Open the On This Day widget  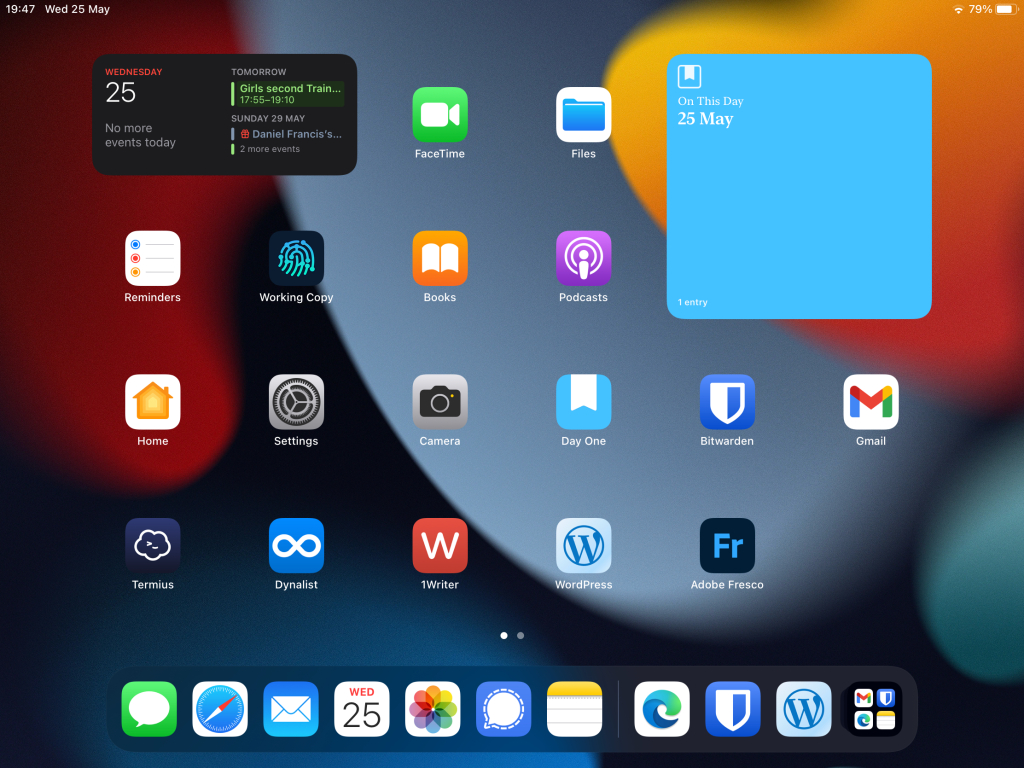pos(799,186)
